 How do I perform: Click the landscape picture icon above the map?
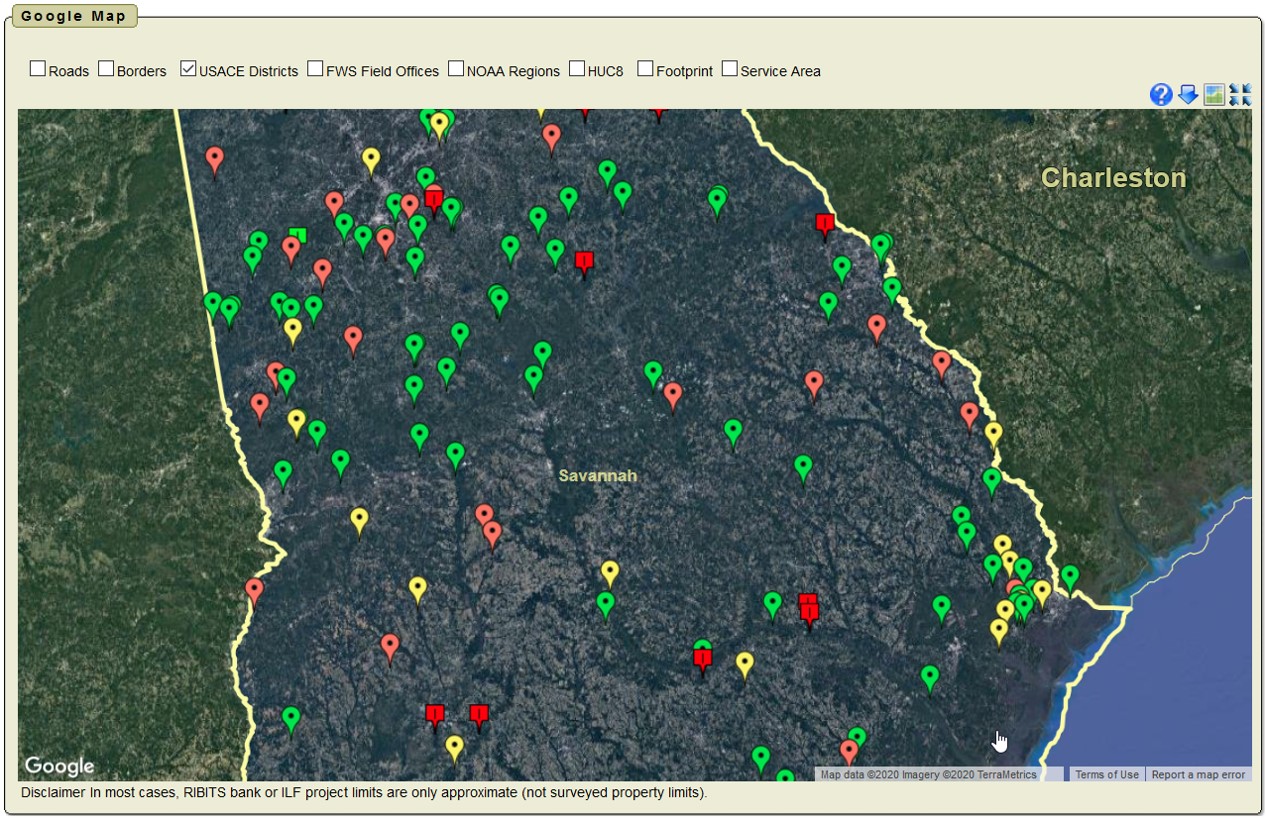pos(1214,95)
